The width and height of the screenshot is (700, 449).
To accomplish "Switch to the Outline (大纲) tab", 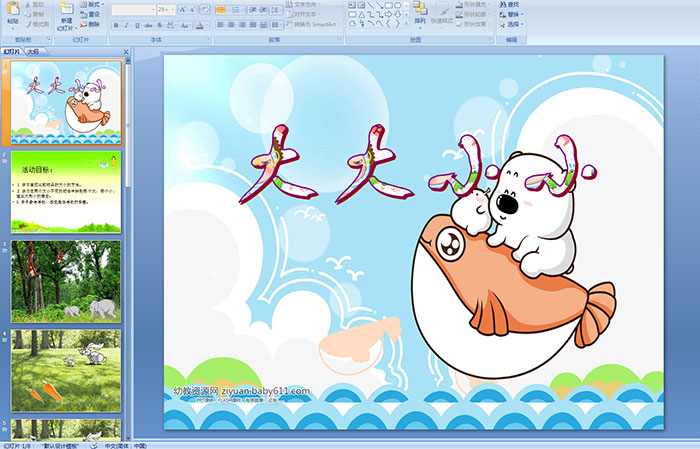I will tap(33, 52).
